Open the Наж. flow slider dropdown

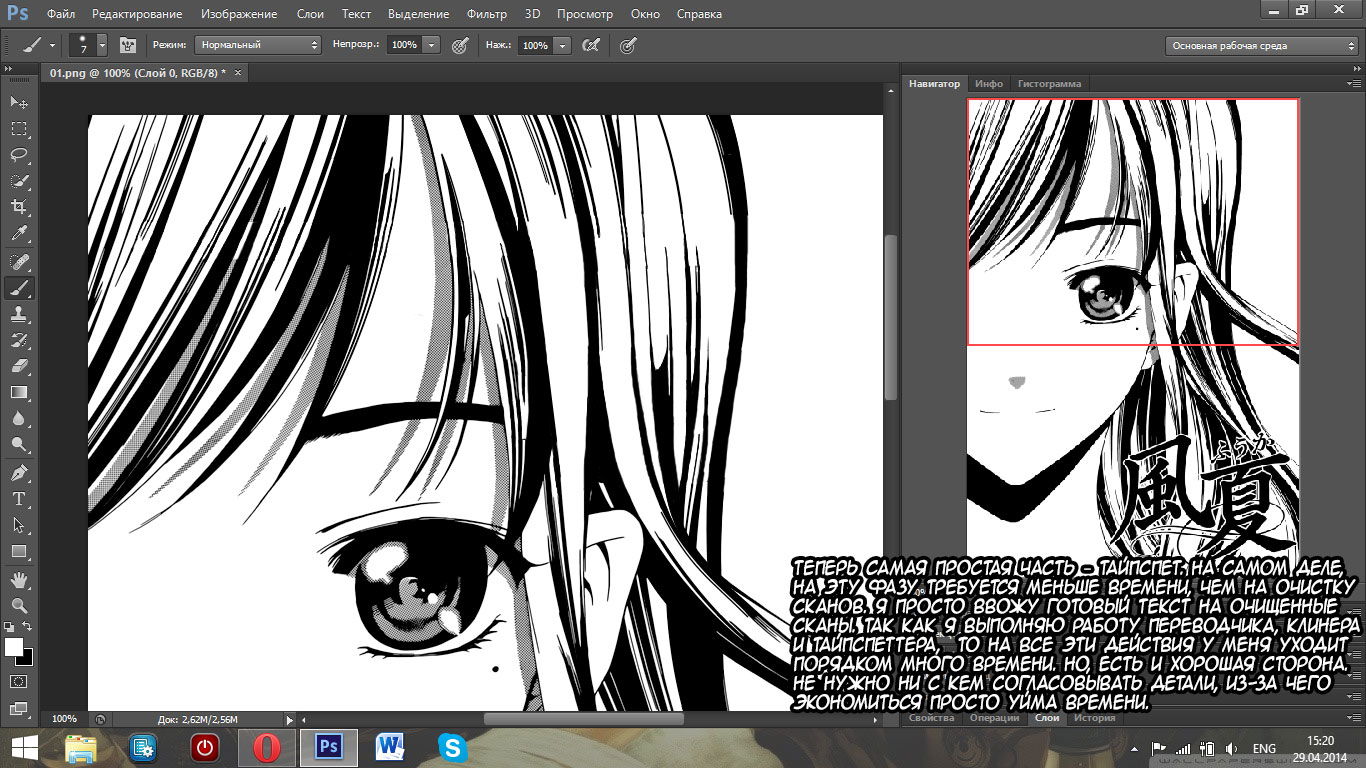click(562, 45)
